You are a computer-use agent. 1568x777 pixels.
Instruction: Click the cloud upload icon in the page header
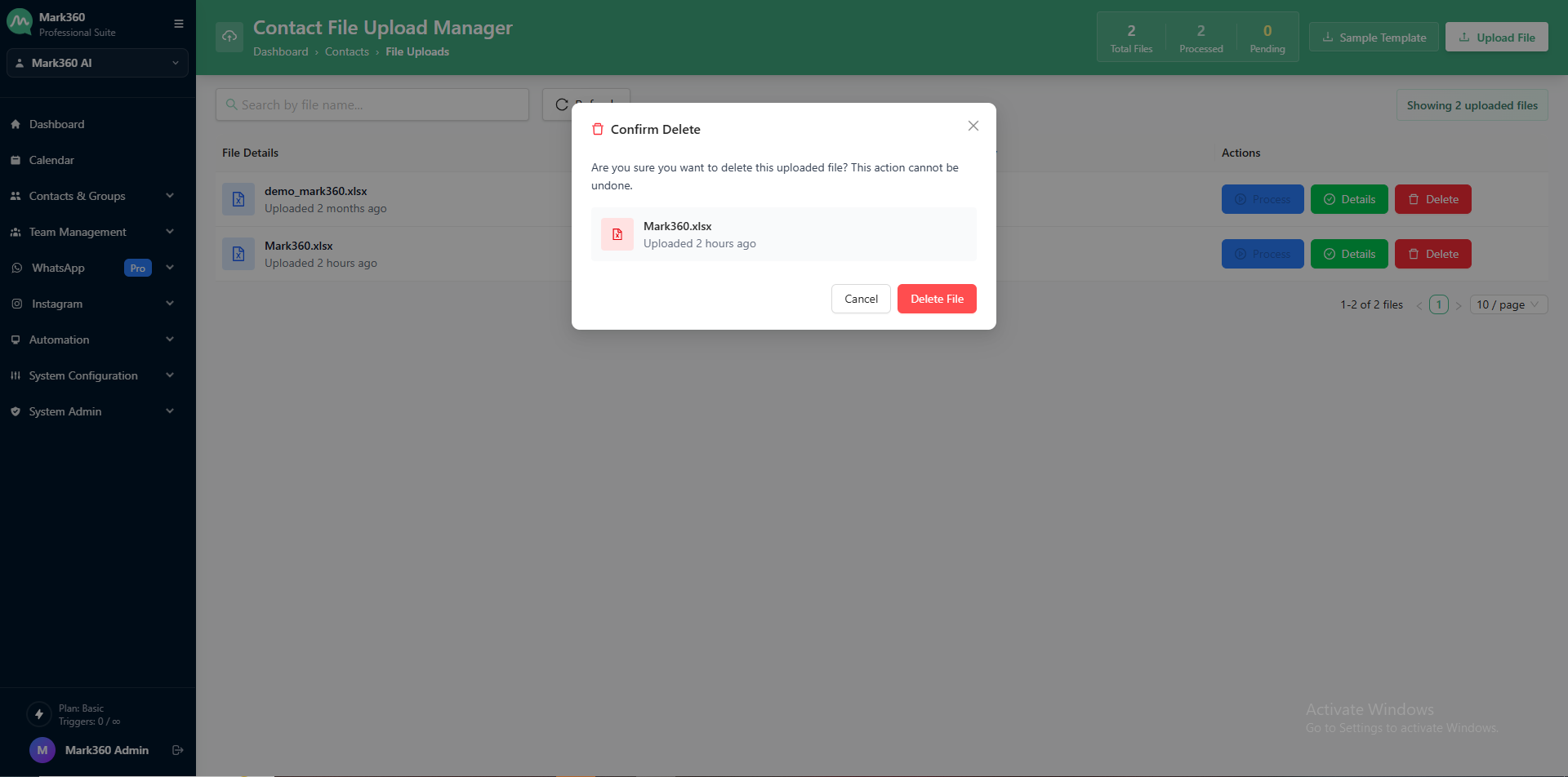pos(229,36)
